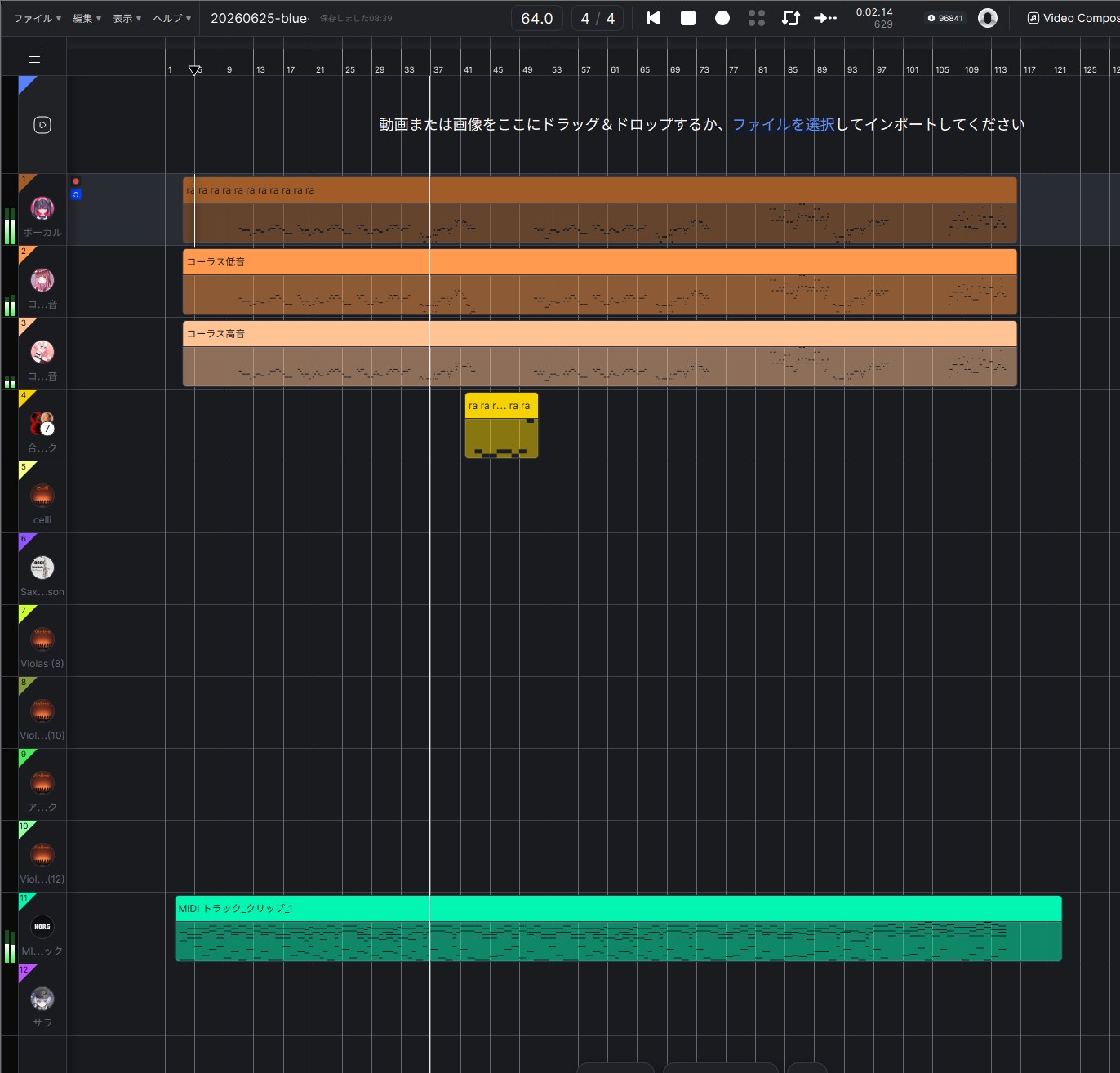Click the project title 20260625-blue
This screenshot has height=1073, width=1120.
point(259,18)
